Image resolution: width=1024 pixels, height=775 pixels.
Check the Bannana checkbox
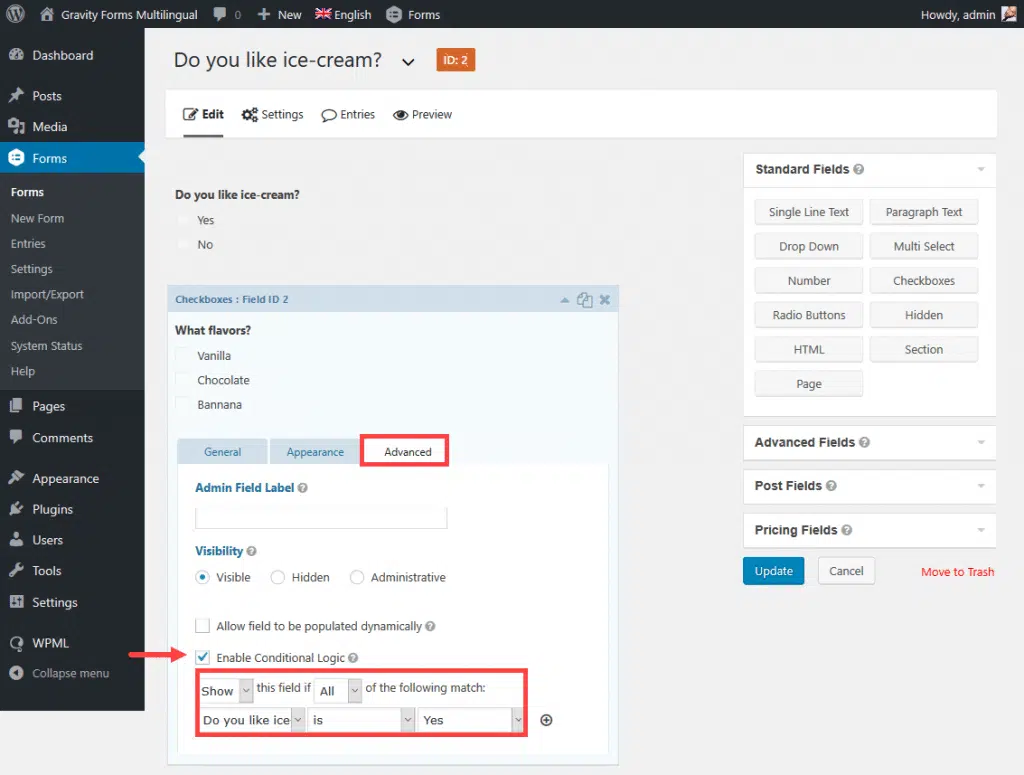[x=183, y=404]
